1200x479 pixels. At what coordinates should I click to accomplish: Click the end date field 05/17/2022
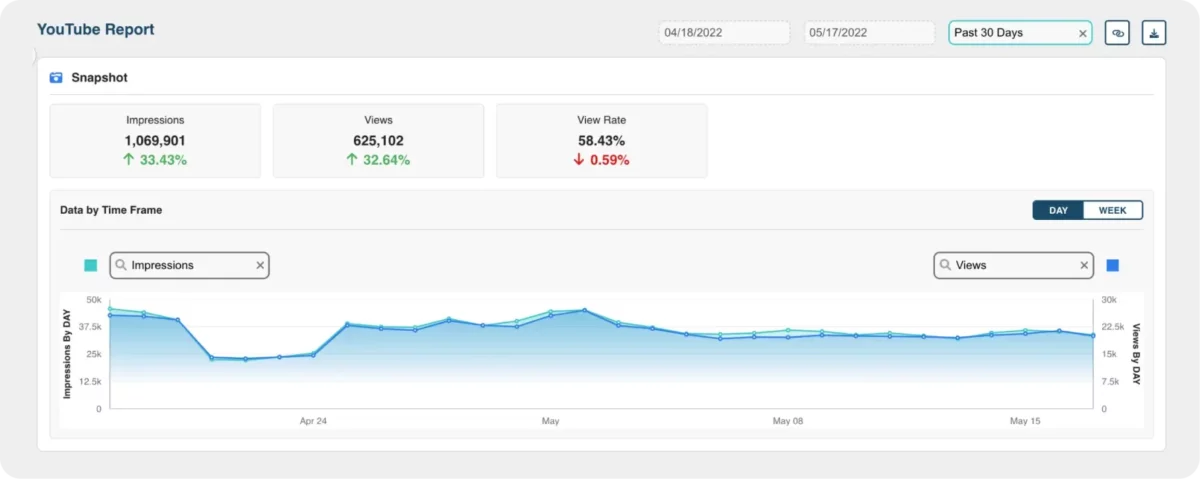(x=869, y=33)
